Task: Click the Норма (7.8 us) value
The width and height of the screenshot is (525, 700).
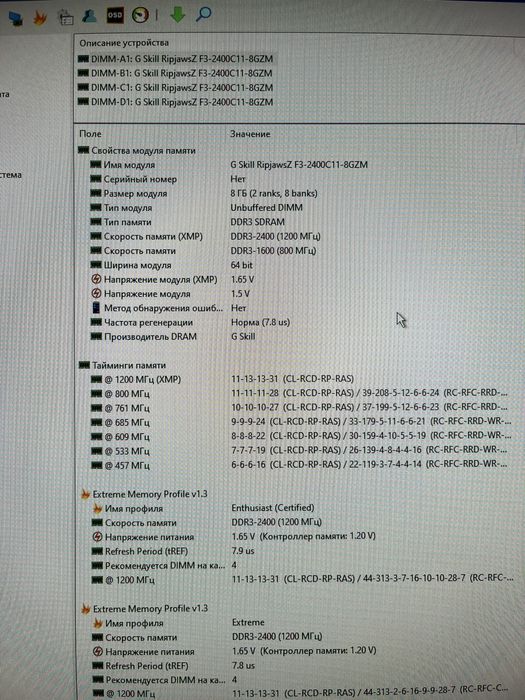Action: point(260,322)
